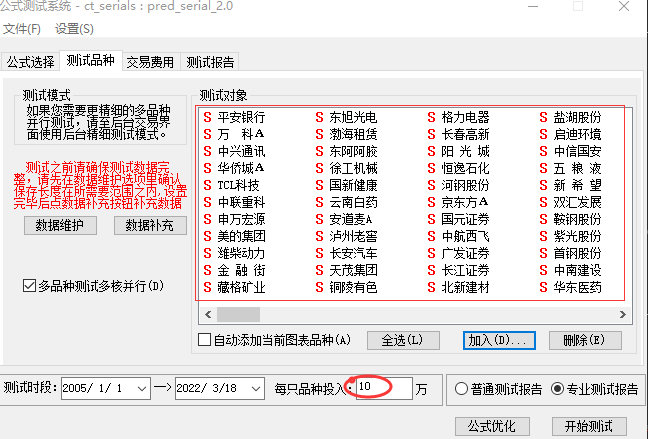Select 平安银行 in the stock list

241,117
